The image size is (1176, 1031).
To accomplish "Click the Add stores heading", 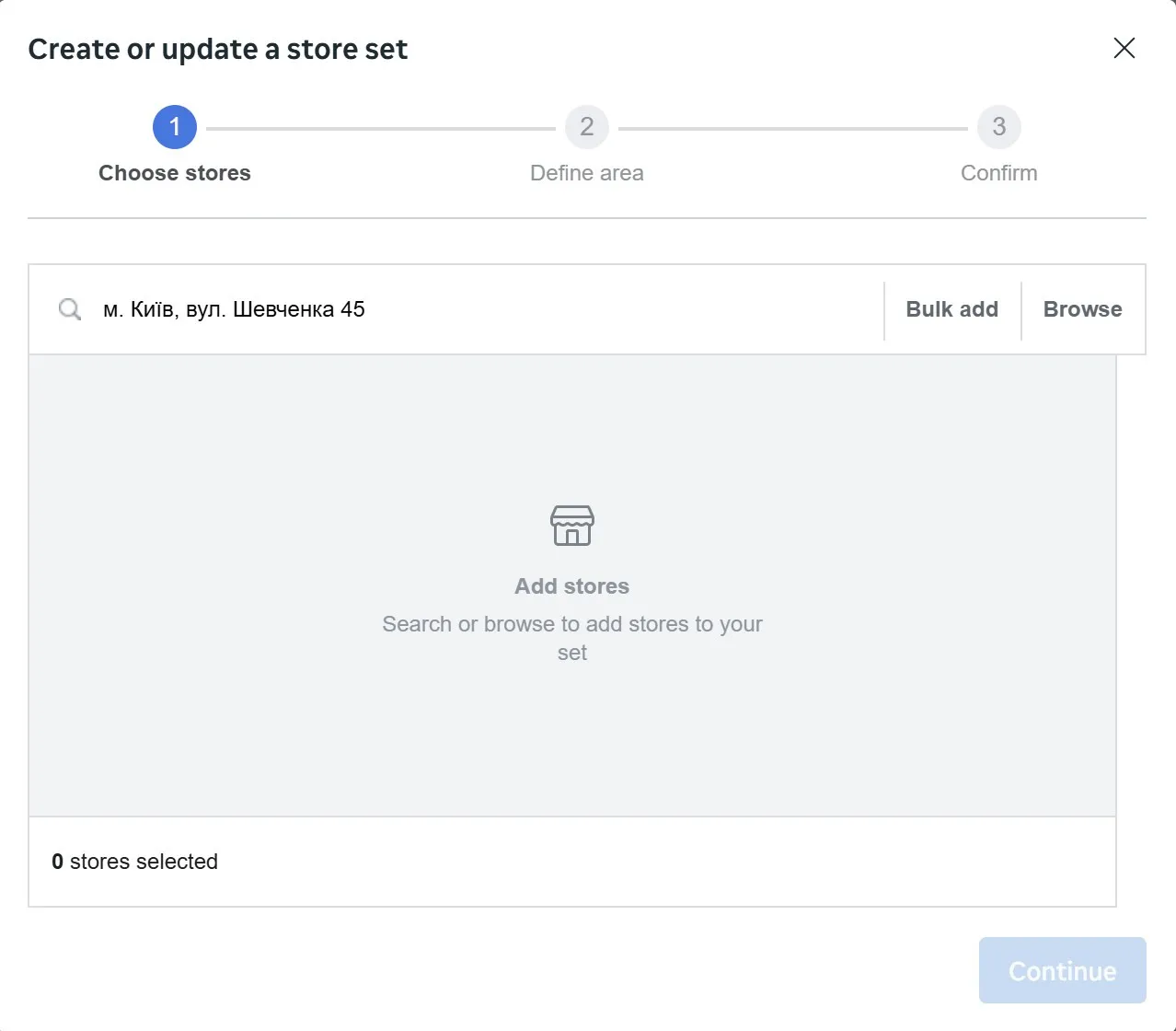I will pos(572,586).
